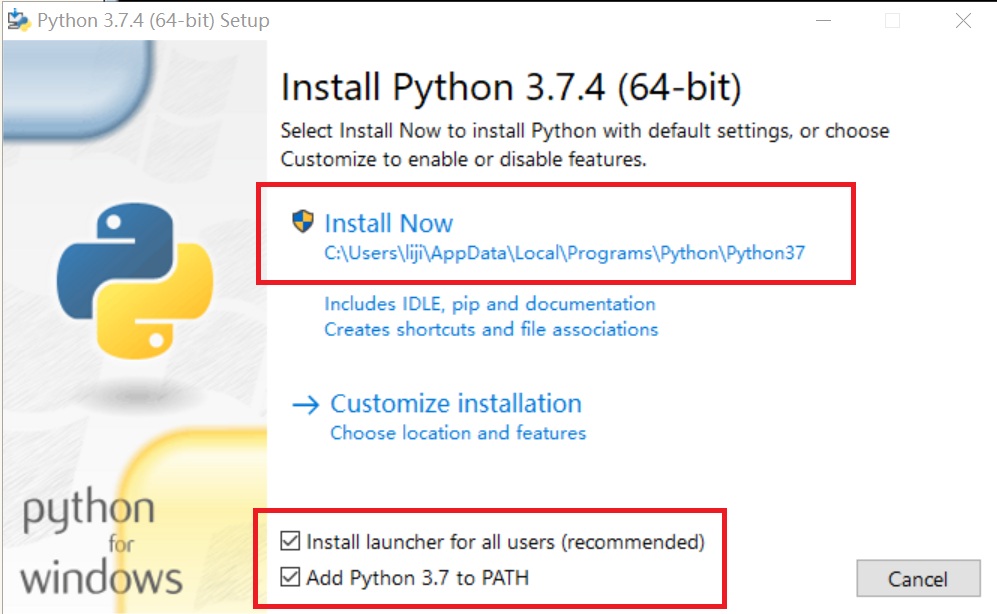The height and width of the screenshot is (614, 997).
Task: Select 'Install Now' to begin installation
Action: pos(388,223)
